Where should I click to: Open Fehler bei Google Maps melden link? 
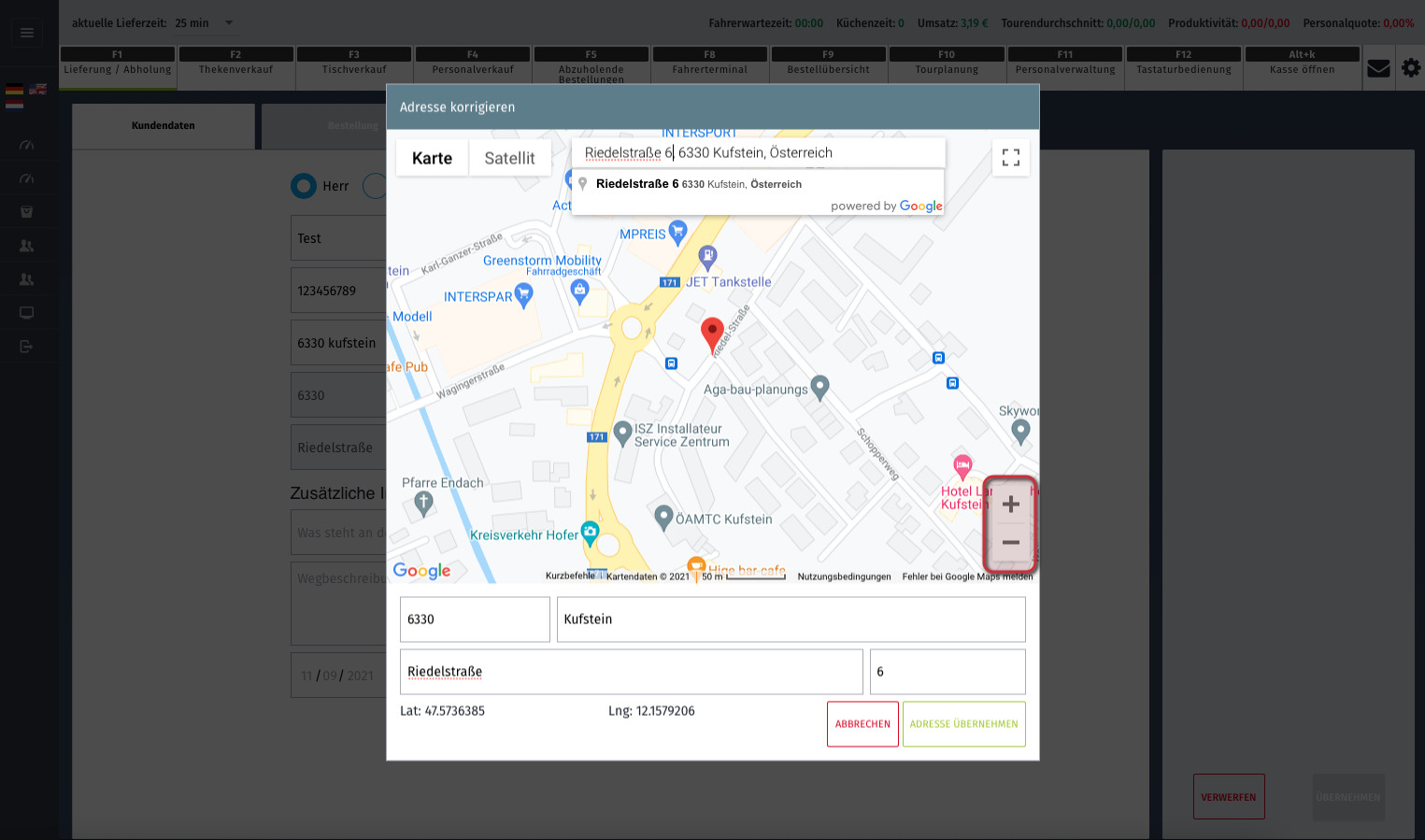coord(967,577)
